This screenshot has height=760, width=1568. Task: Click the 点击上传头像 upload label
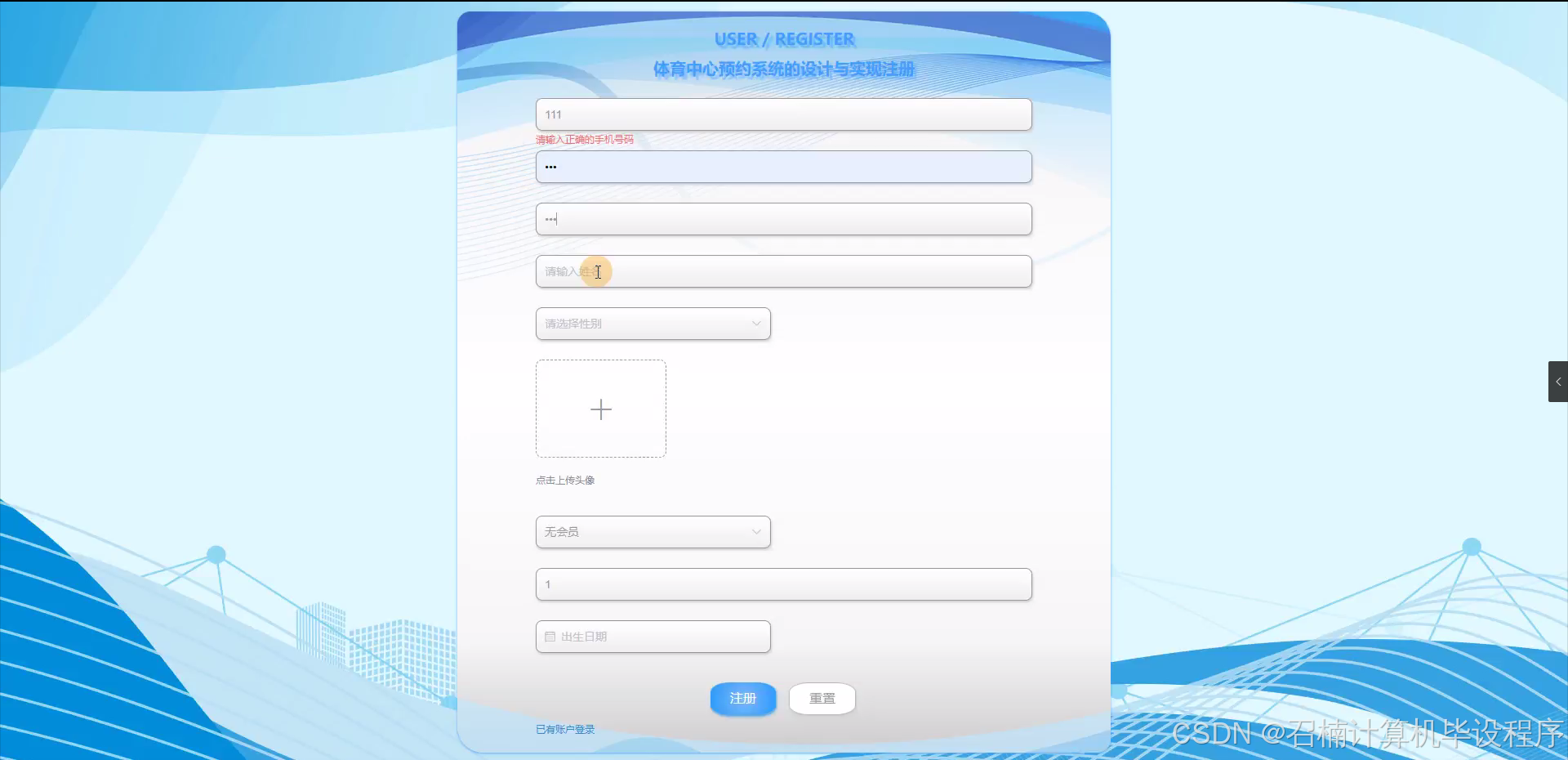point(564,480)
